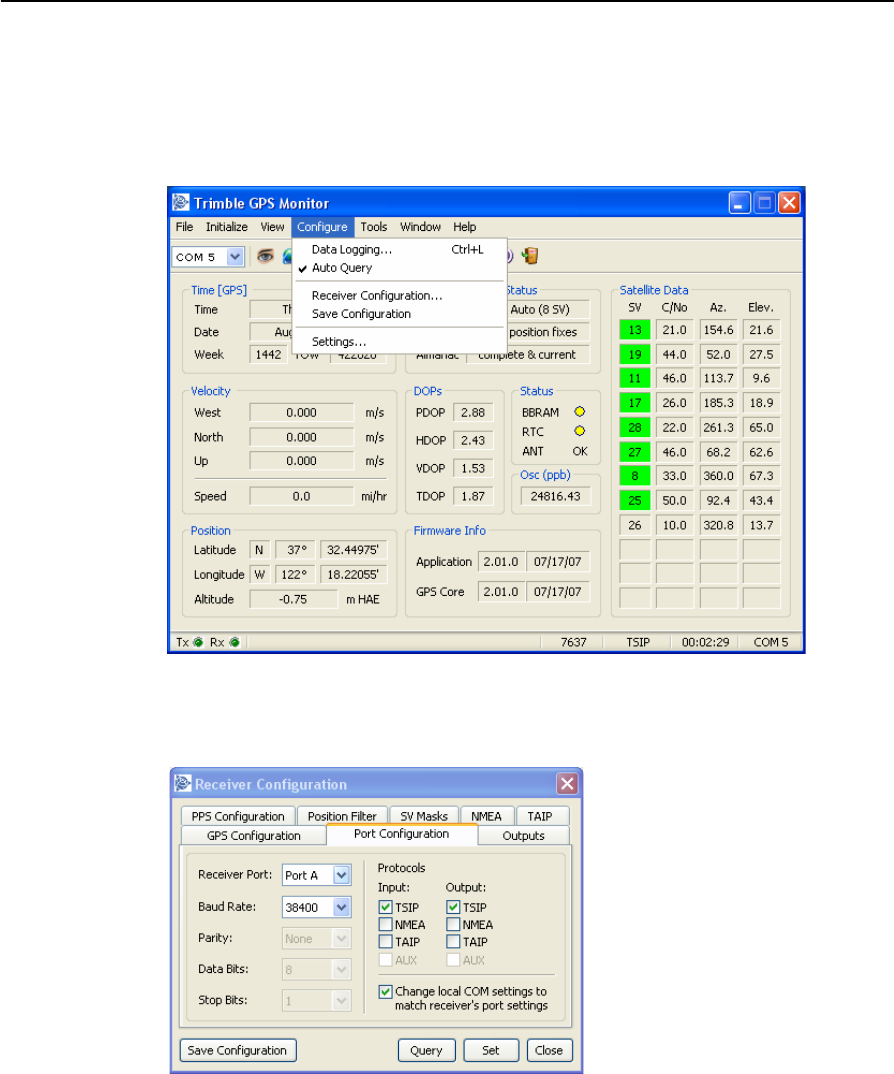Click the Tx green LED indicator

pyautogui.click(x=198, y=642)
